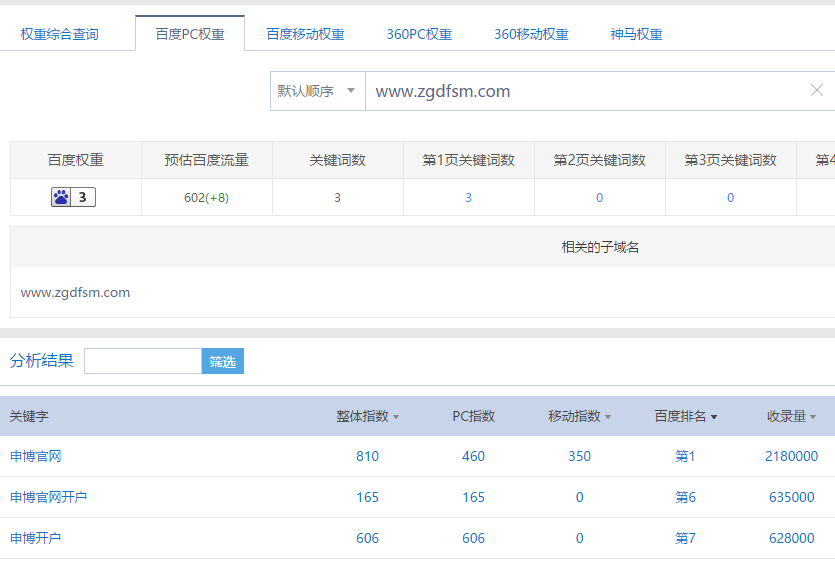
Task: Click the Baidu paw weight icon
Action: tap(62, 198)
